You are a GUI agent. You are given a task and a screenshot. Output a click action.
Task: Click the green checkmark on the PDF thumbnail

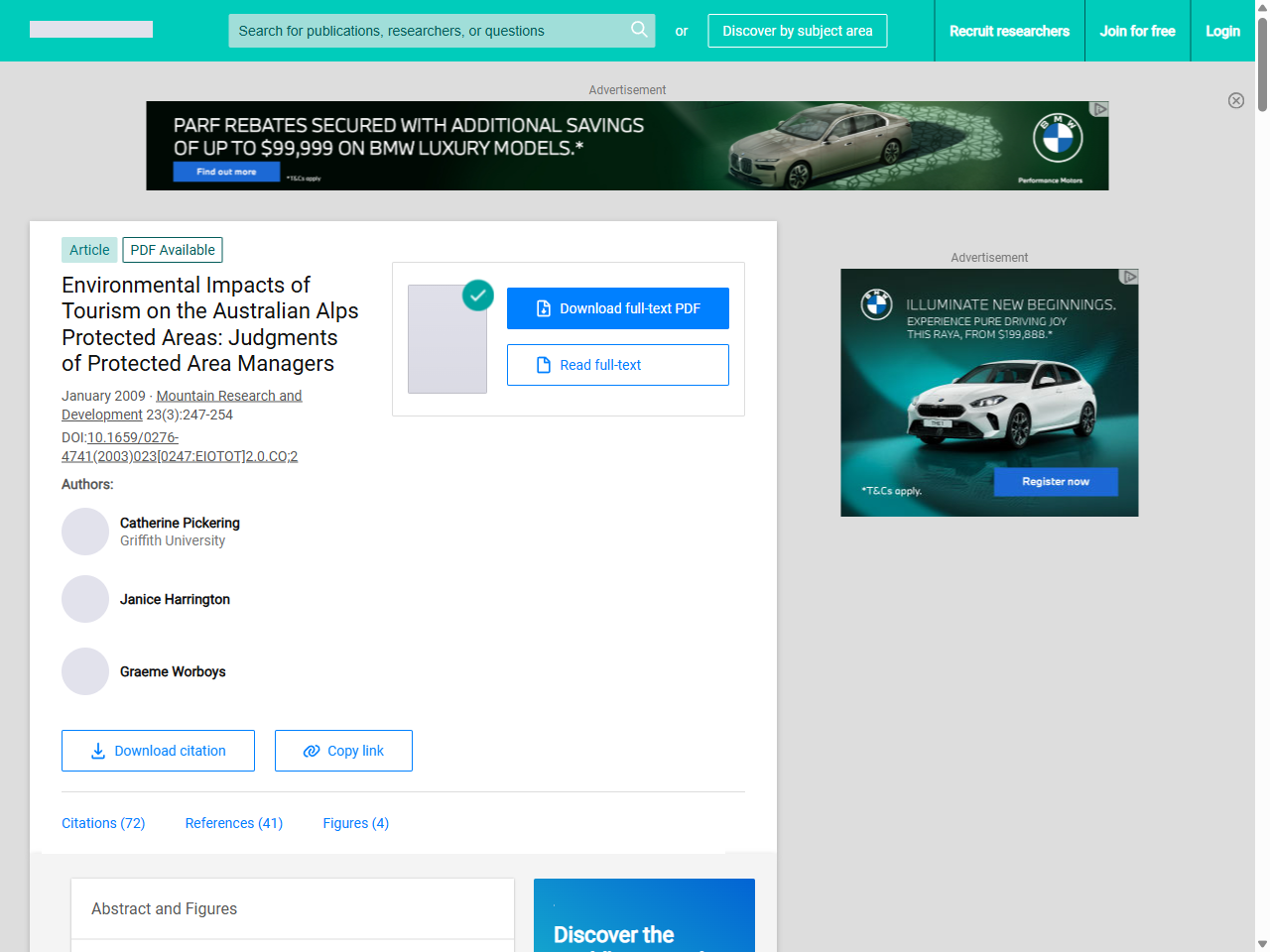(x=477, y=296)
